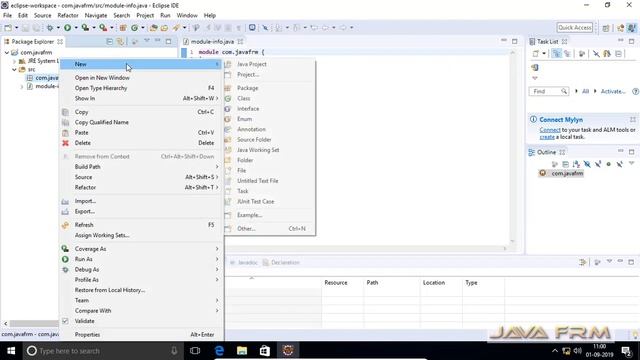Select com.javafrm in the Outline view
640x360 pixels.
click(x=567, y=173)
